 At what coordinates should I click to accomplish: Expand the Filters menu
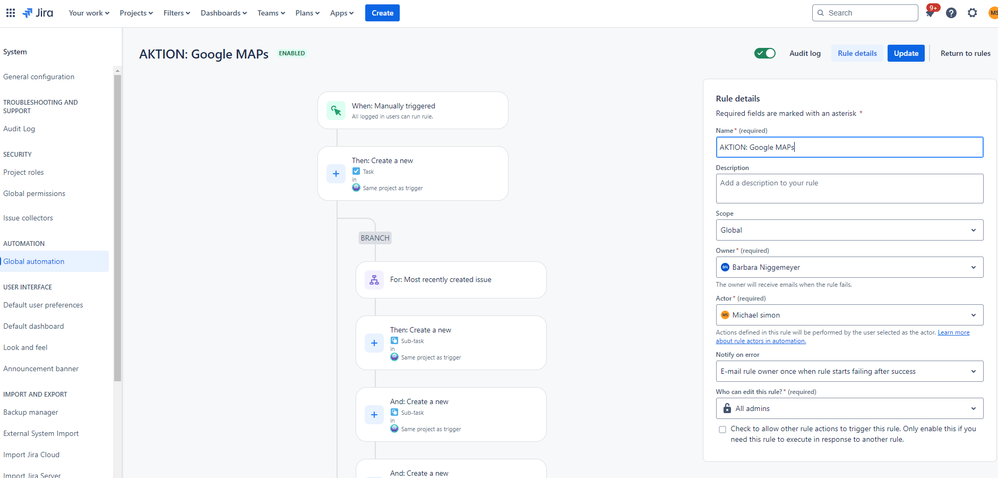(x=177, y=13)
